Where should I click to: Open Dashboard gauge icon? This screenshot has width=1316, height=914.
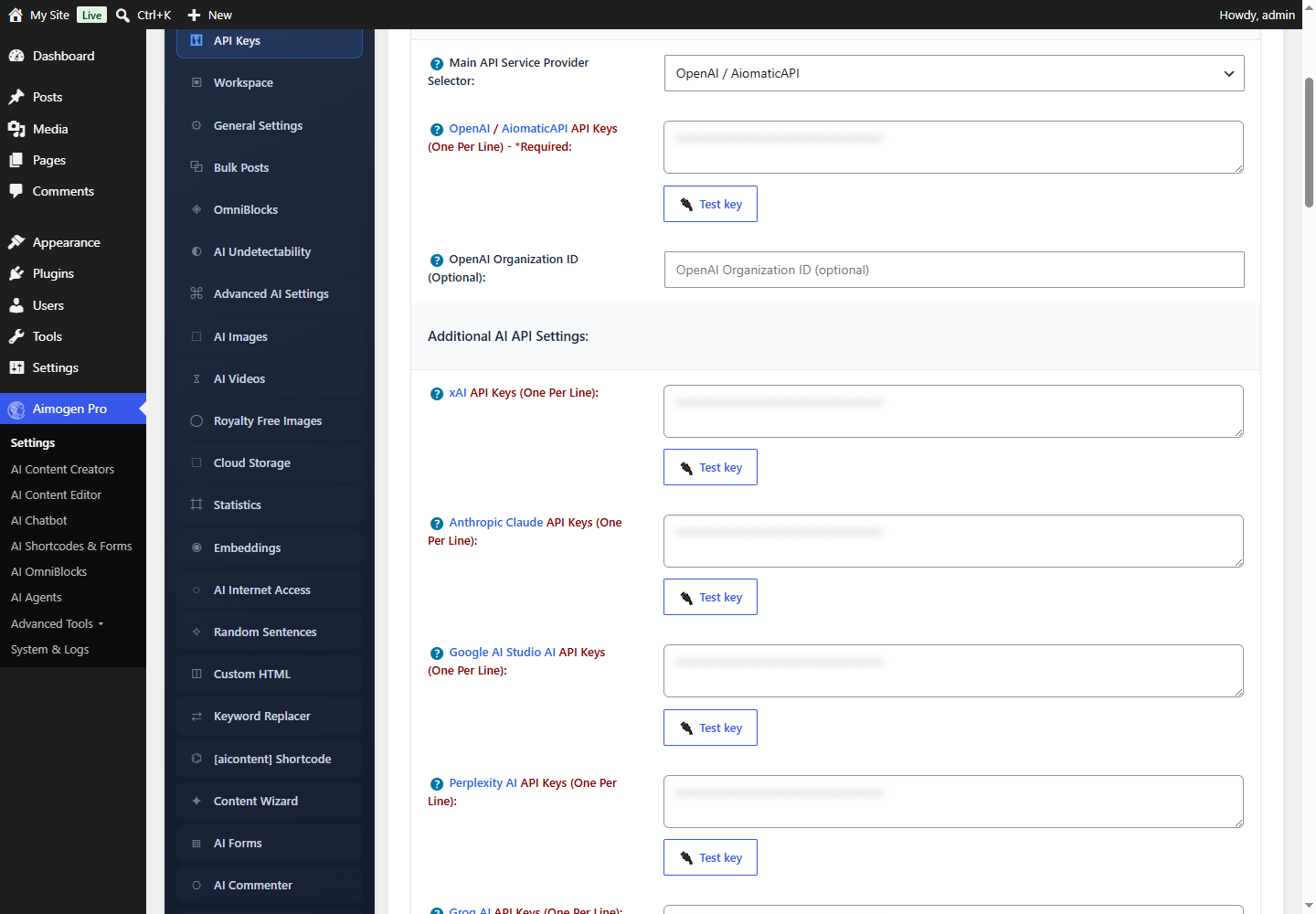pyautogui.click(x=16, y=56)
